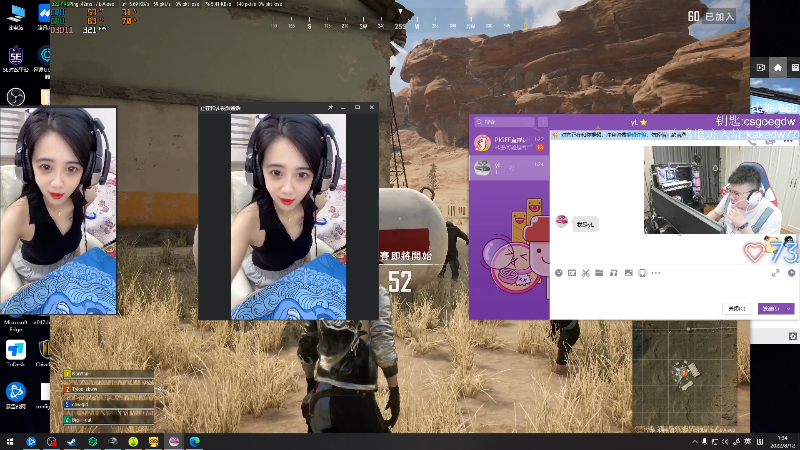
Task: Click the Close button beside Send
Action: coord(737,309)
